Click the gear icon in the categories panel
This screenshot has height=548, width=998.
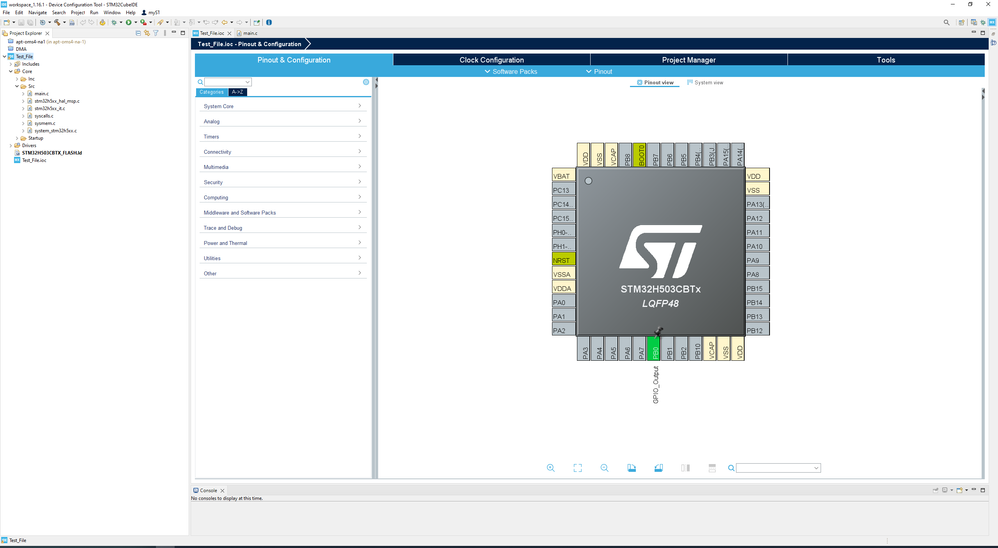(x=366, y=82)
